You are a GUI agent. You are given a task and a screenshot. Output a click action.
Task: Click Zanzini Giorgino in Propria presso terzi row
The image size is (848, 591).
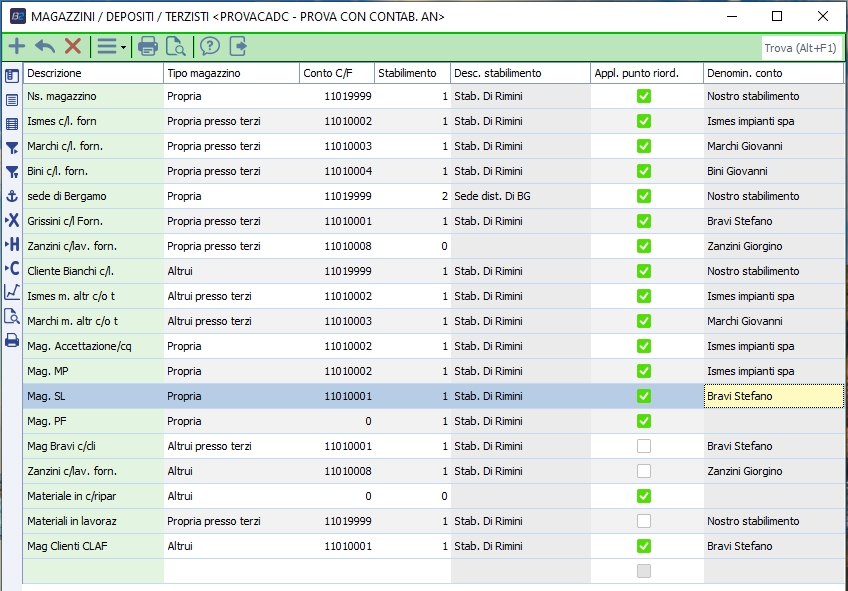pyautogui.click(x=773, y=246)
